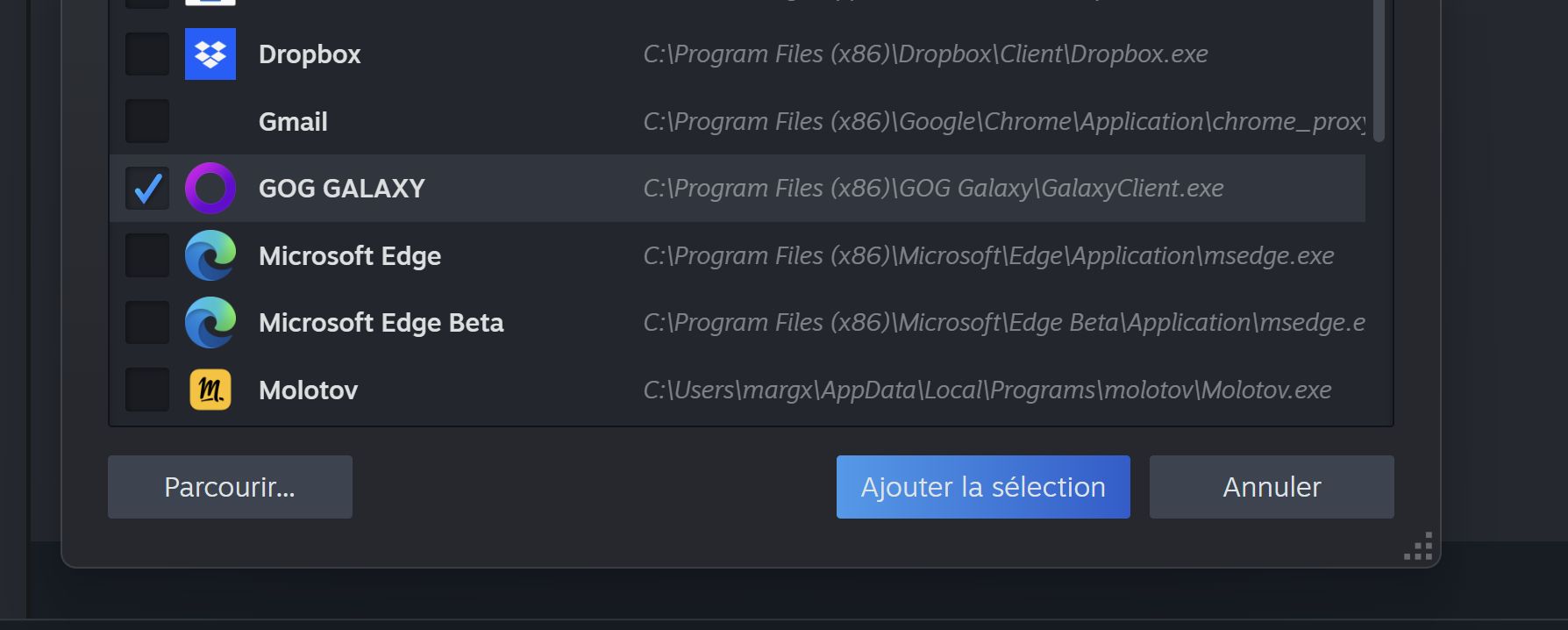Click the GalaxyClient.exe path text
This screenshot has width=1568, height=630.
[933, 188]
